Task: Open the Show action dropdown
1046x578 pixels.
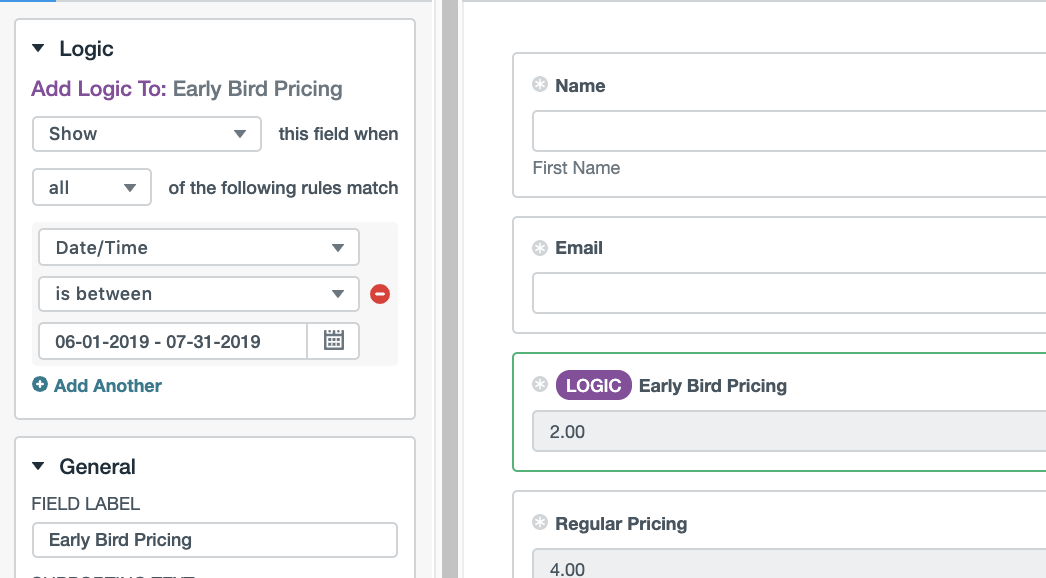Action: 146,133
